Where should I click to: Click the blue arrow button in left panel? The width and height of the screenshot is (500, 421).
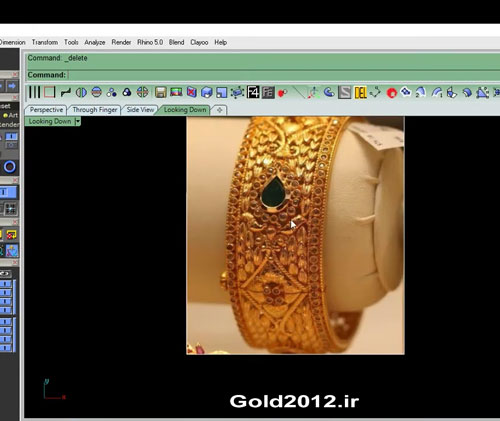12,86
